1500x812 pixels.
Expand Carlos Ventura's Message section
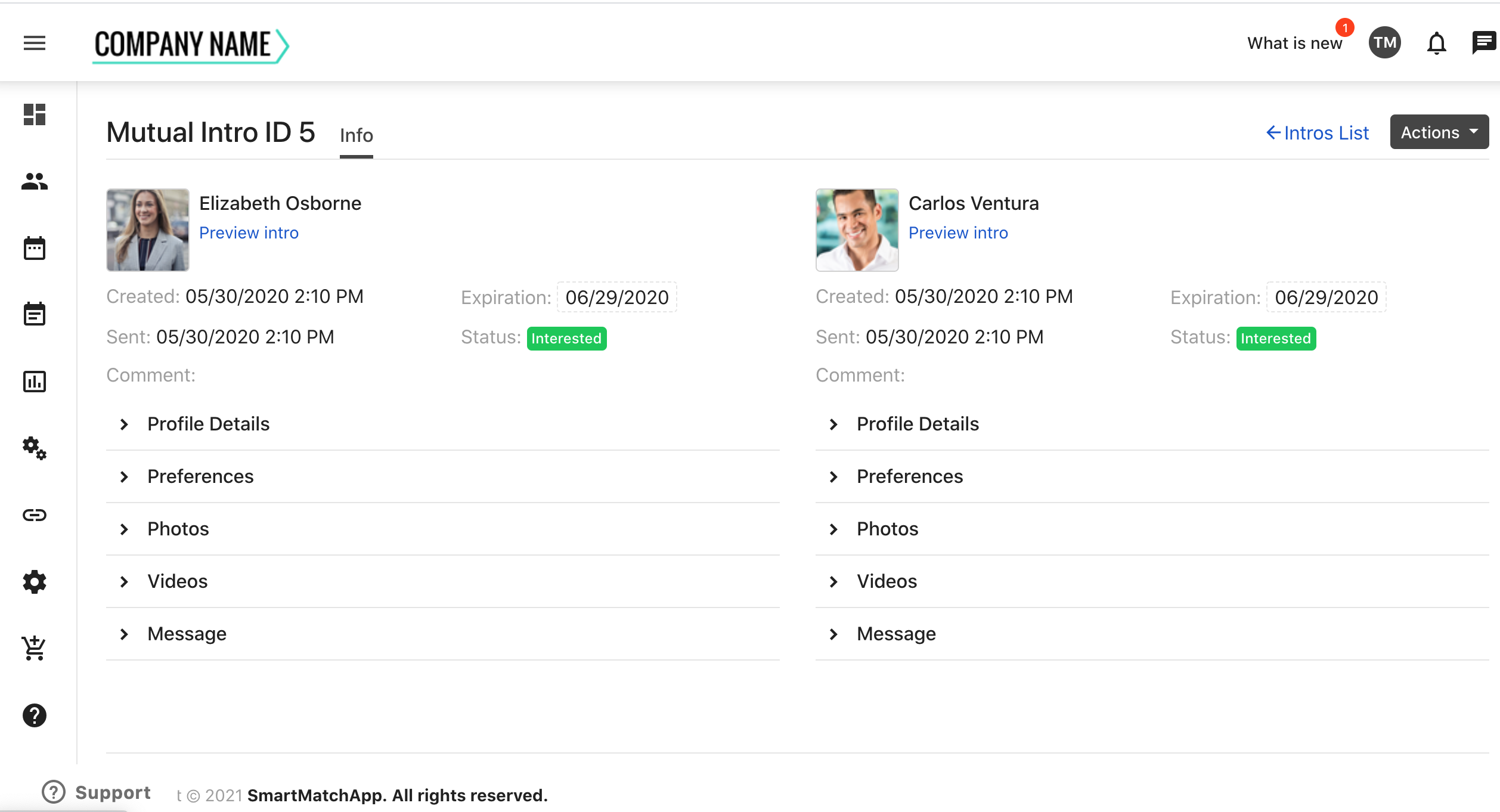coord(895,634)
